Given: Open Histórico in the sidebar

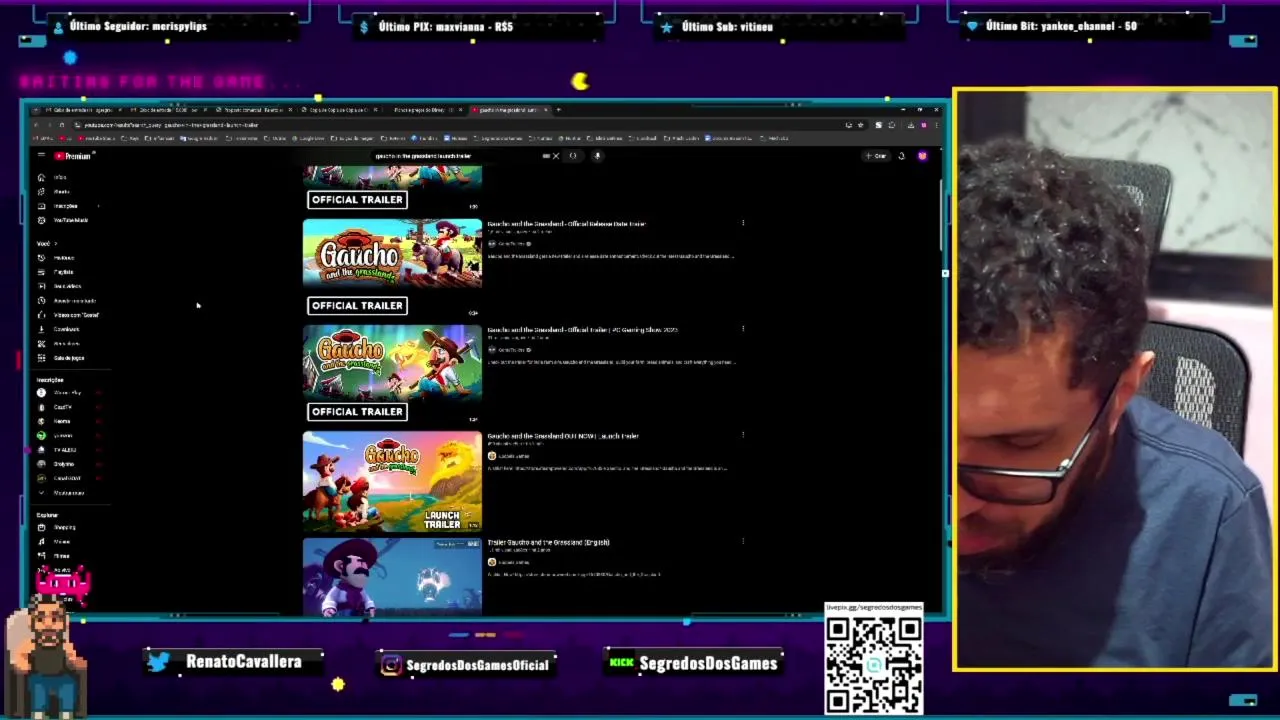Looking at the screenshot, I should tap(58, 258).
